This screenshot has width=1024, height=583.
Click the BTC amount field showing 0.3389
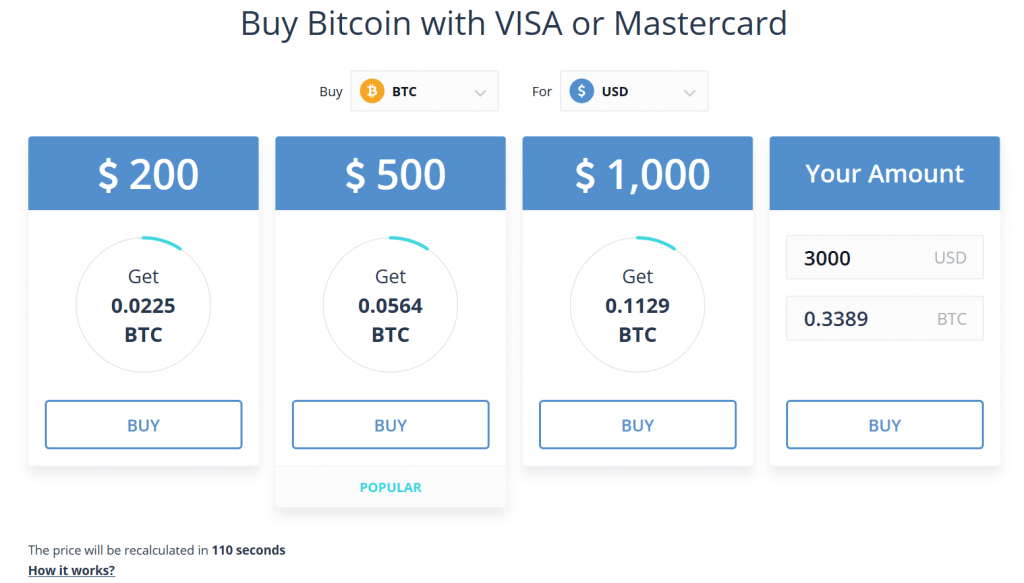885,319
